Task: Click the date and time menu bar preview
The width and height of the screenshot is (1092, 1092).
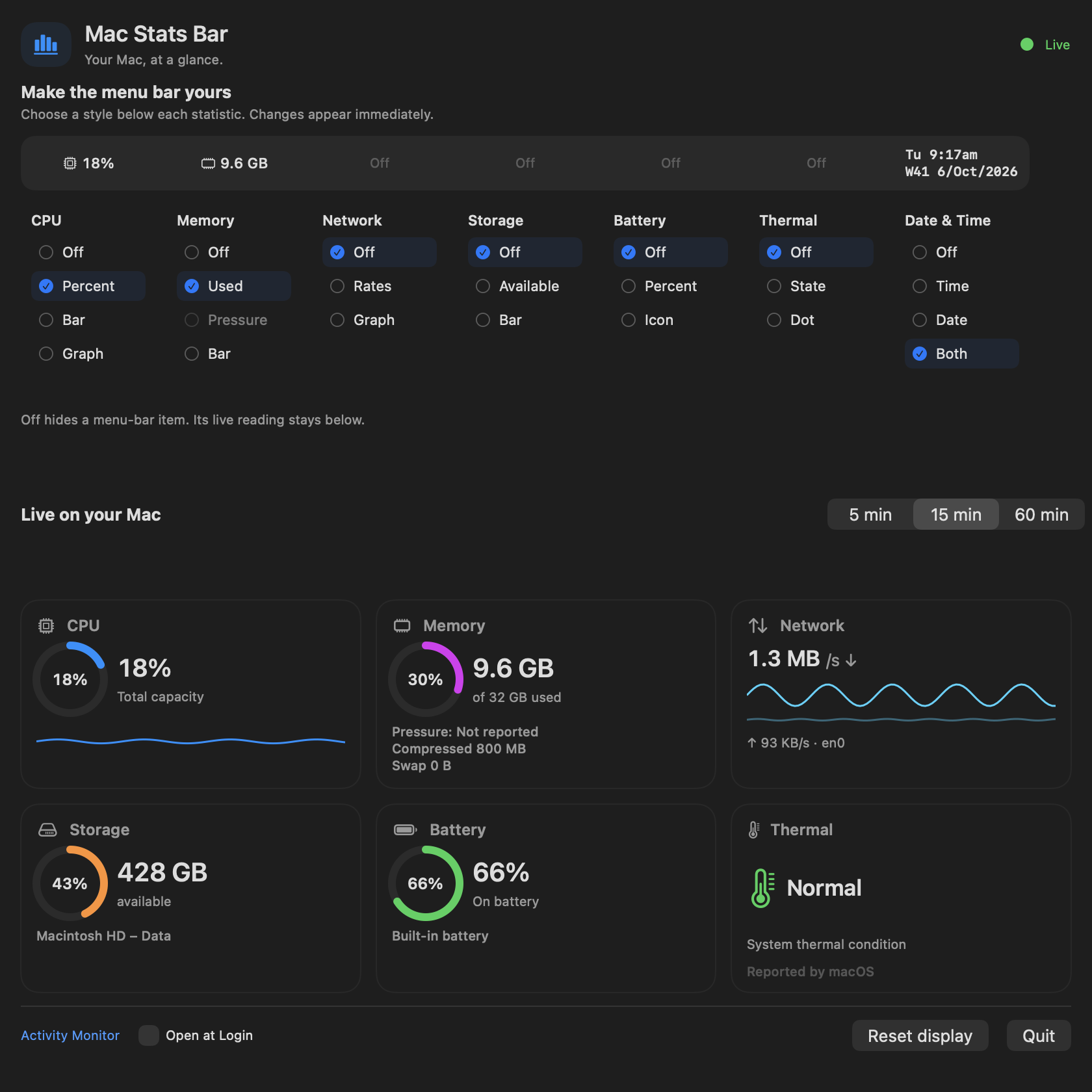Action: tap(961, 163)
